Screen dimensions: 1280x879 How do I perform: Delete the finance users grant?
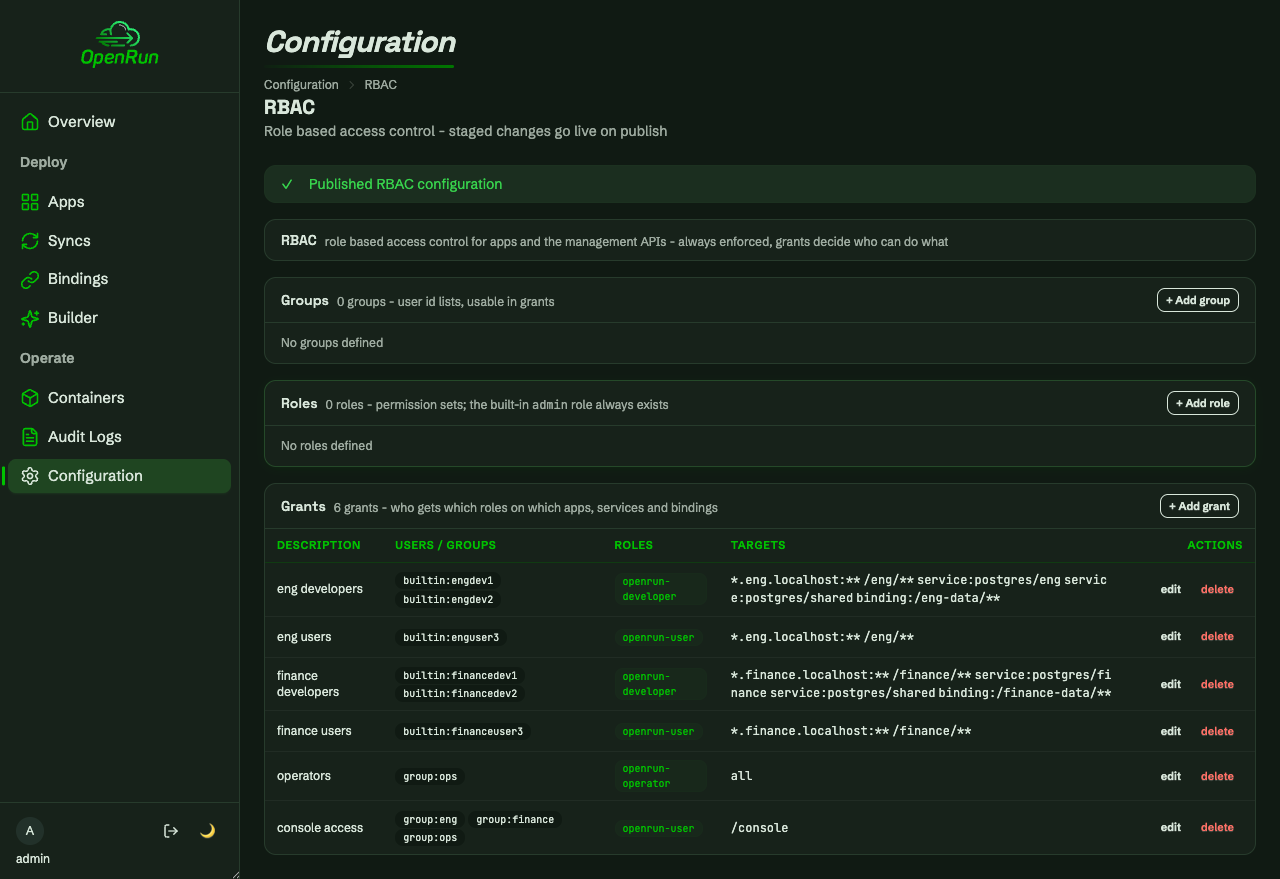(x=1217, y=731)
